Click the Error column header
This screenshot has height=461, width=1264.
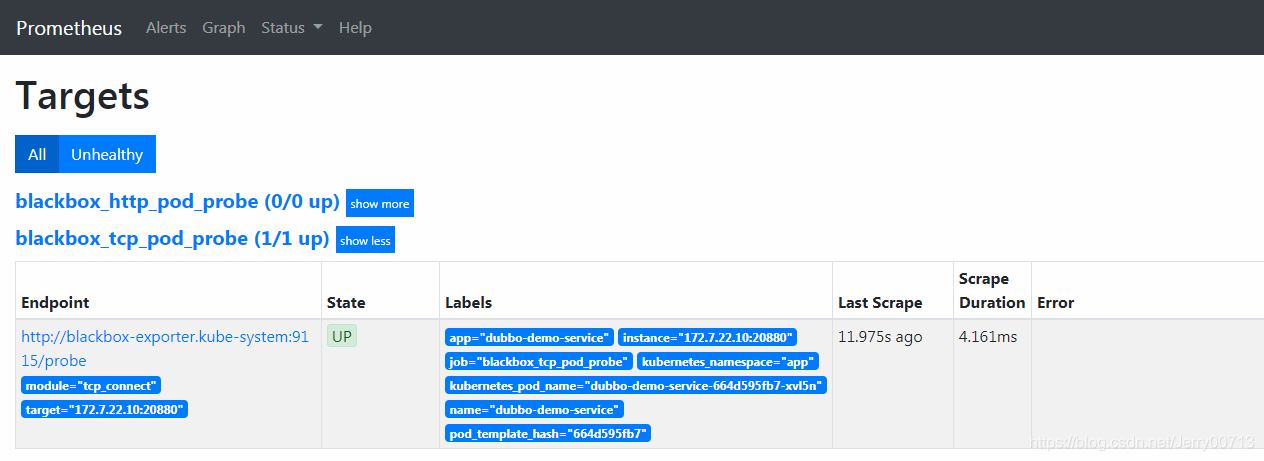[x=1056, y=302]
